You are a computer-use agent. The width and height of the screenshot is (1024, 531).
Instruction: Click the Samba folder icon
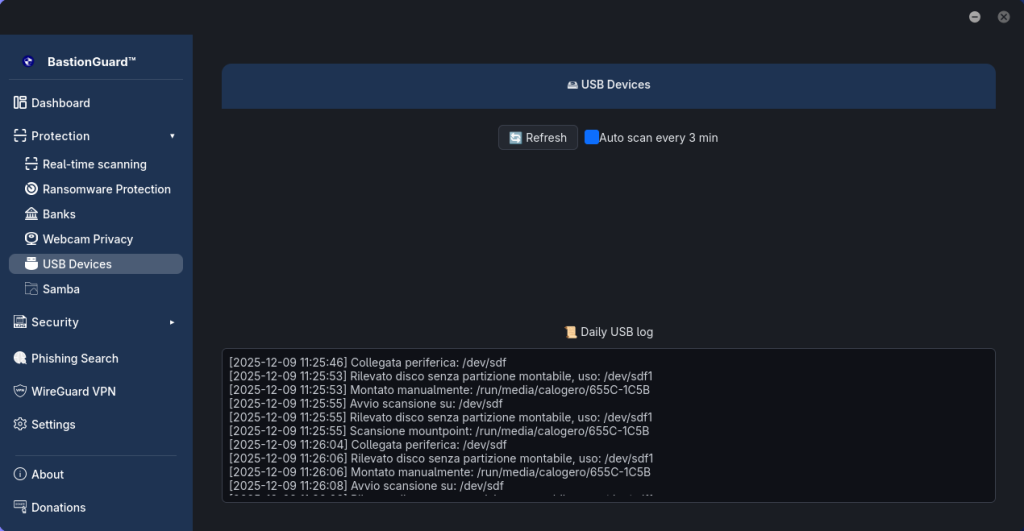(31, 289)
